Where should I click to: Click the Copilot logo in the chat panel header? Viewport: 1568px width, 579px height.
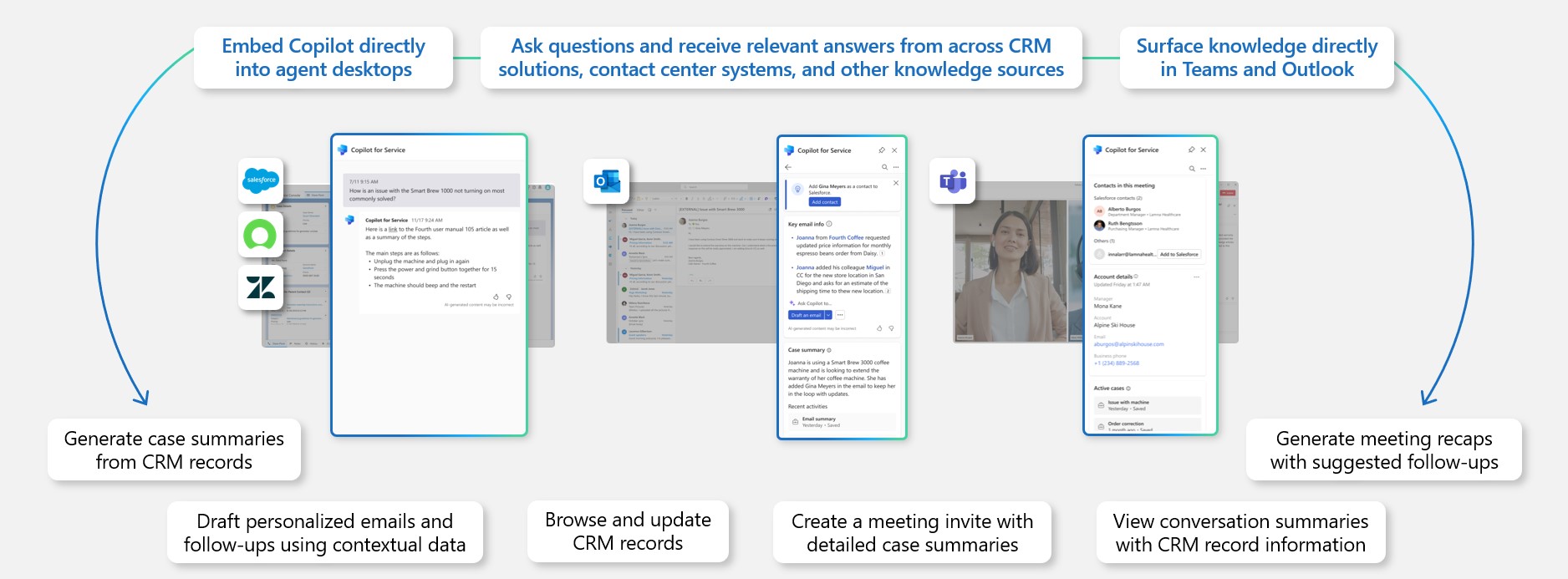(x=343, y=150)
